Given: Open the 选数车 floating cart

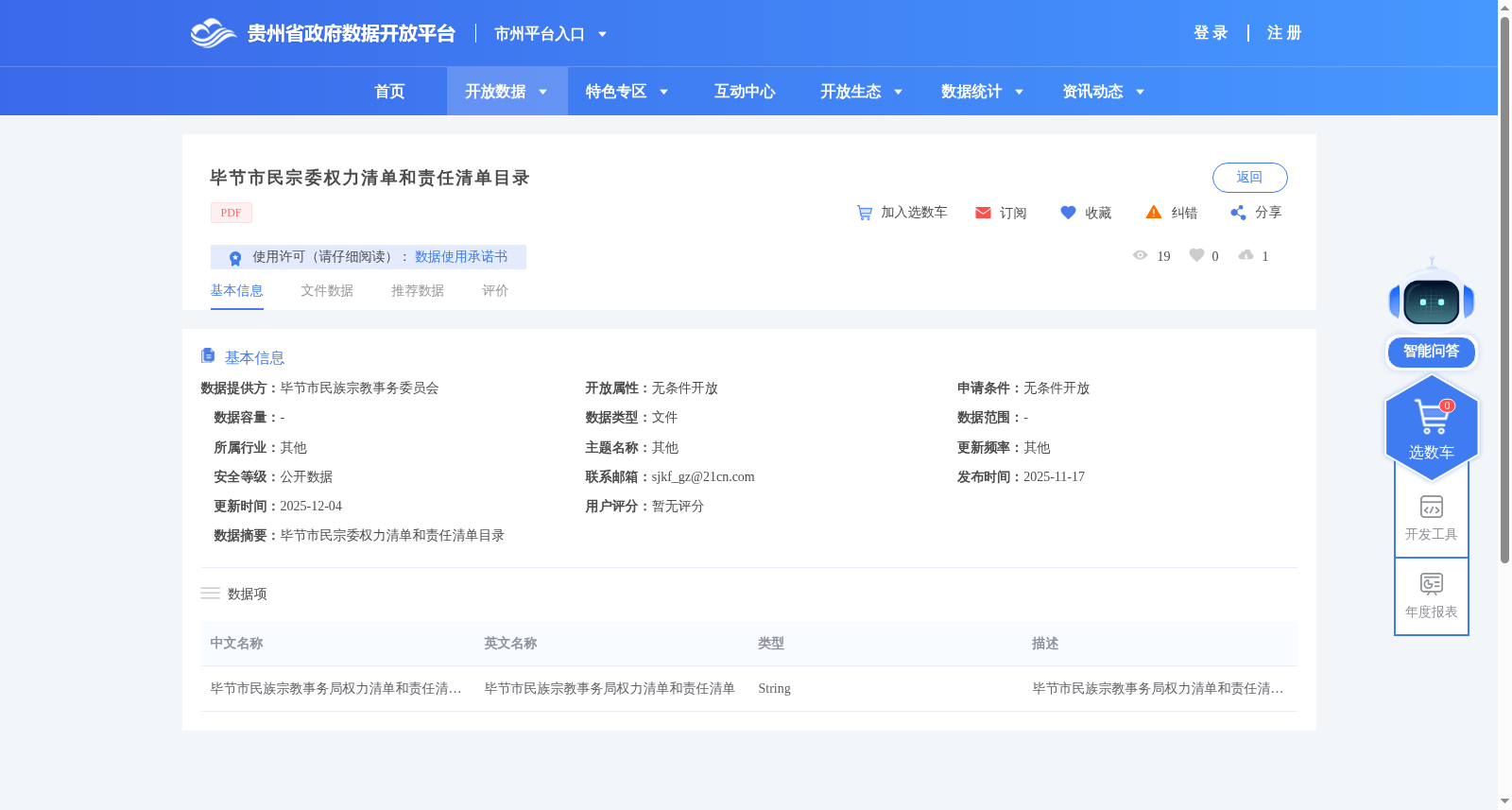Looking at the screenshot, I should (1432, 428).
